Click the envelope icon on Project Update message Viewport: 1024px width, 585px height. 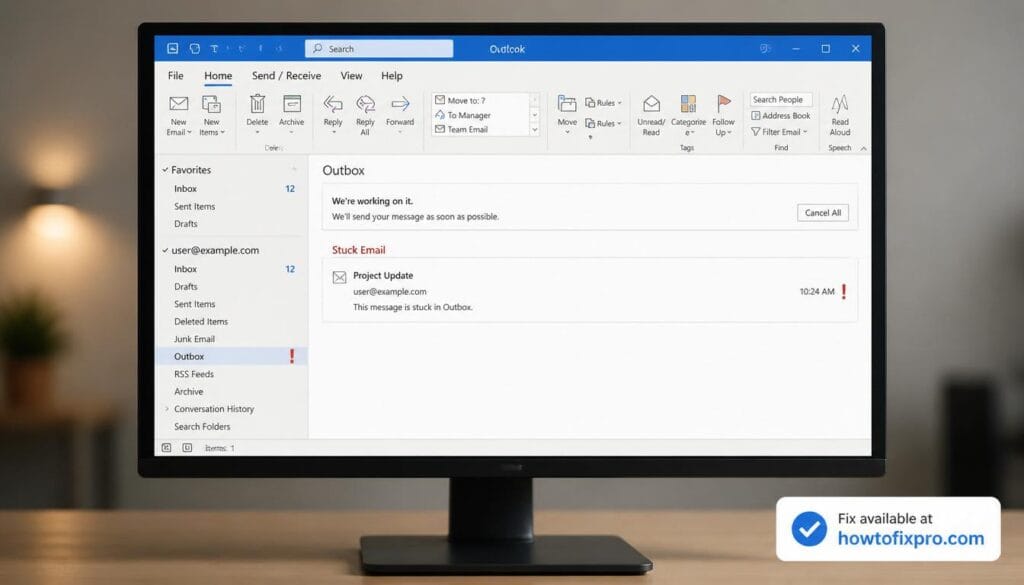[x=340, y=277]
